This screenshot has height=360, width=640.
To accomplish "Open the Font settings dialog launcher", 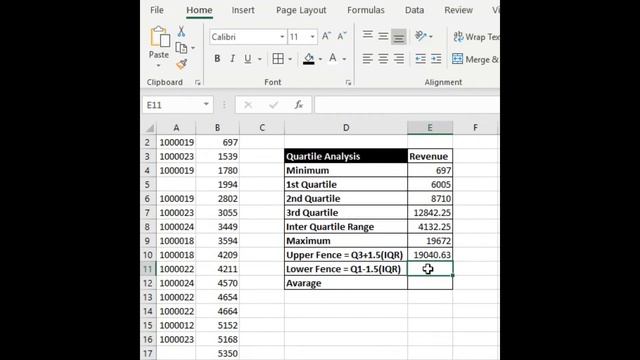I will click(x=348, y=82).
